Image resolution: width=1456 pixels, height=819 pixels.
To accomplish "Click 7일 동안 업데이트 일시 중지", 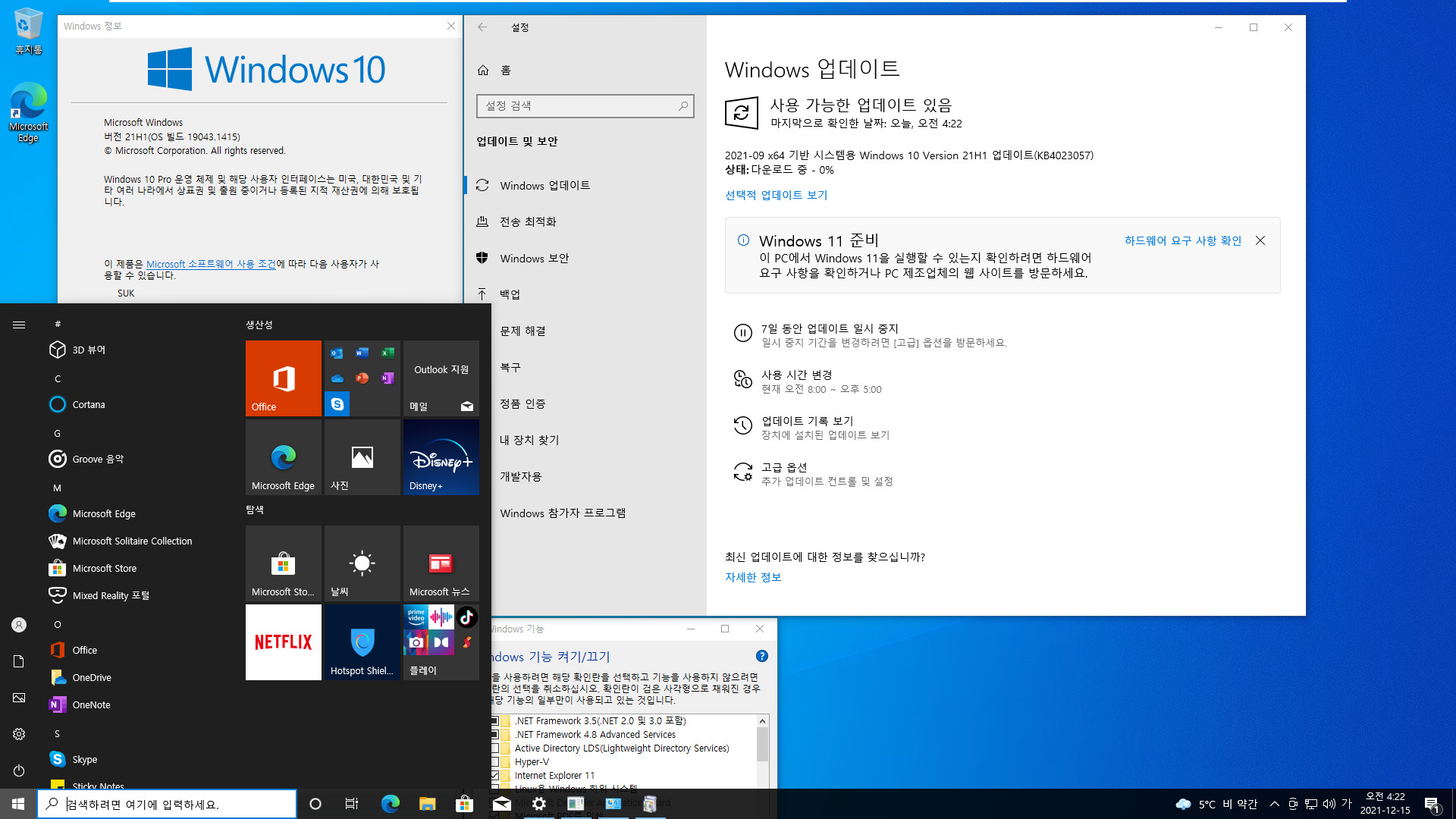I will pyautogui.click(x=830, y=328).
